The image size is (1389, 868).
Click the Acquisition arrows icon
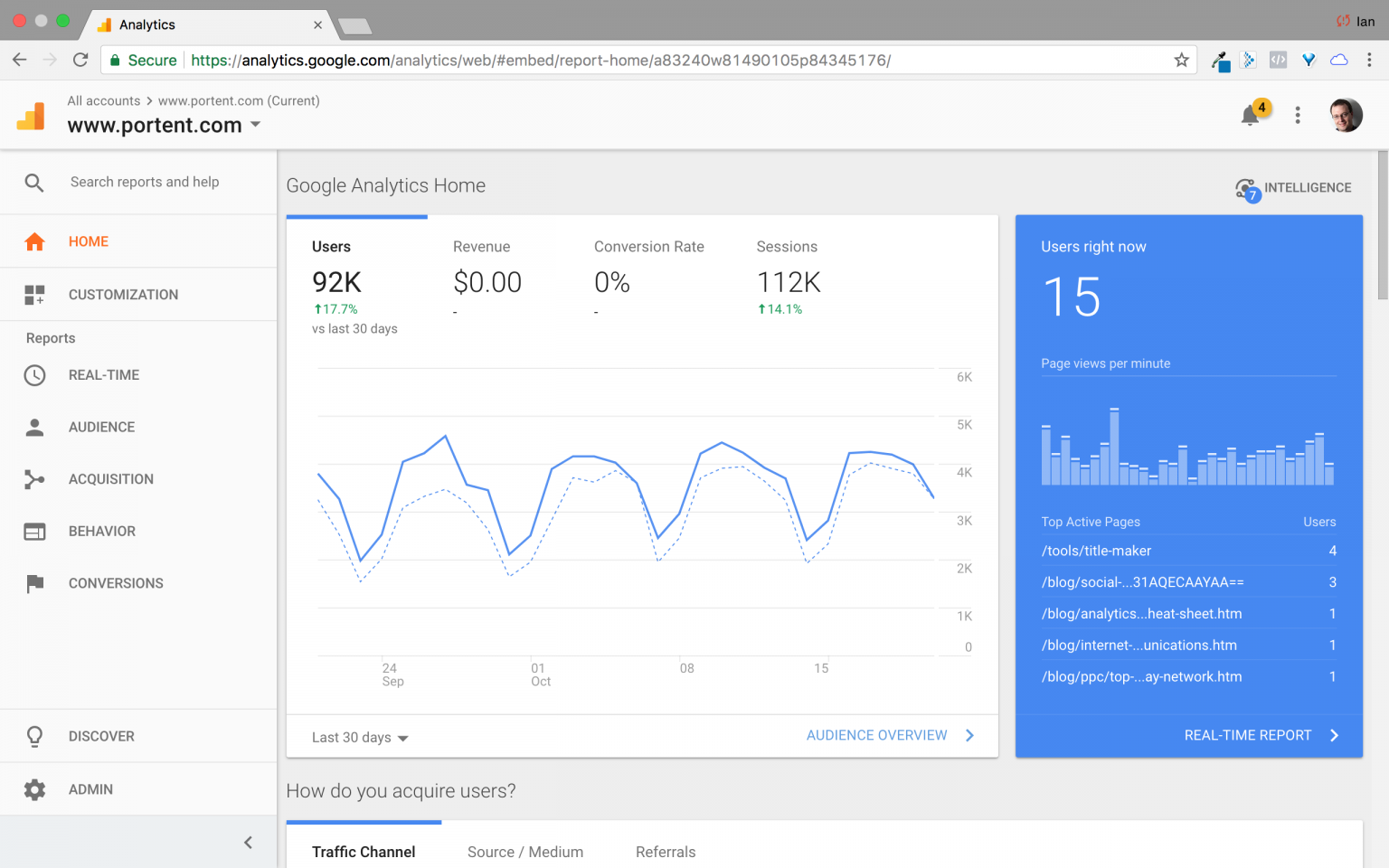tap(34, 479)
